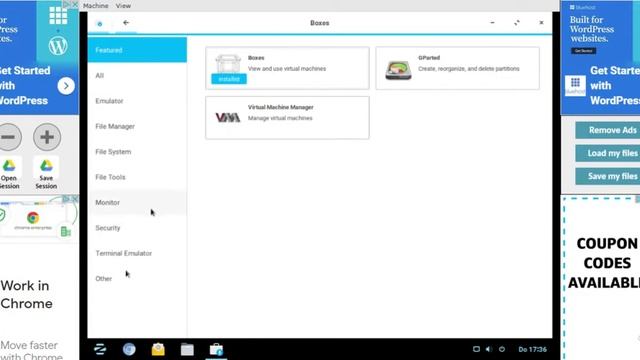Image resolution: width=640 pixels, height=360 pixels.
Task: Click 'View and use virtual machines' description
Action: (287, 69)
